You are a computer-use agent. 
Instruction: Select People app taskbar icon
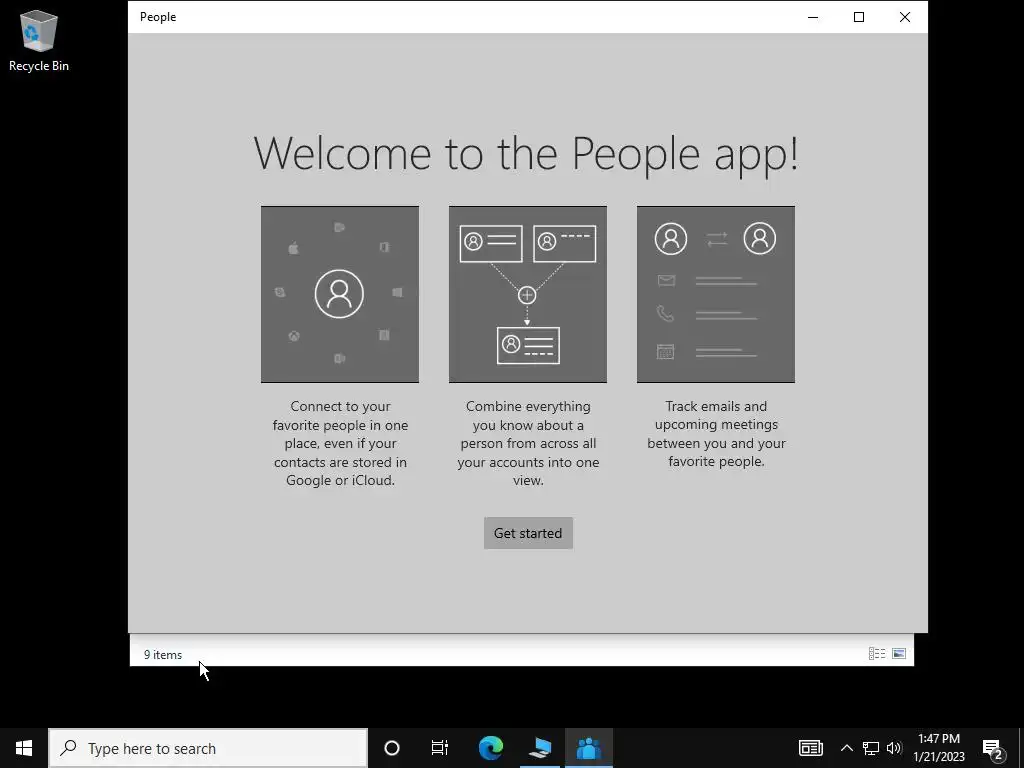click(x=588, y=748)
